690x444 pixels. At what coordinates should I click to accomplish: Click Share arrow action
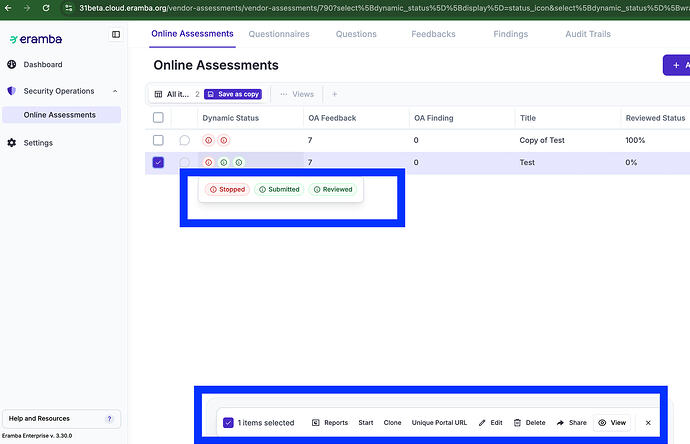tap(572, 423)
